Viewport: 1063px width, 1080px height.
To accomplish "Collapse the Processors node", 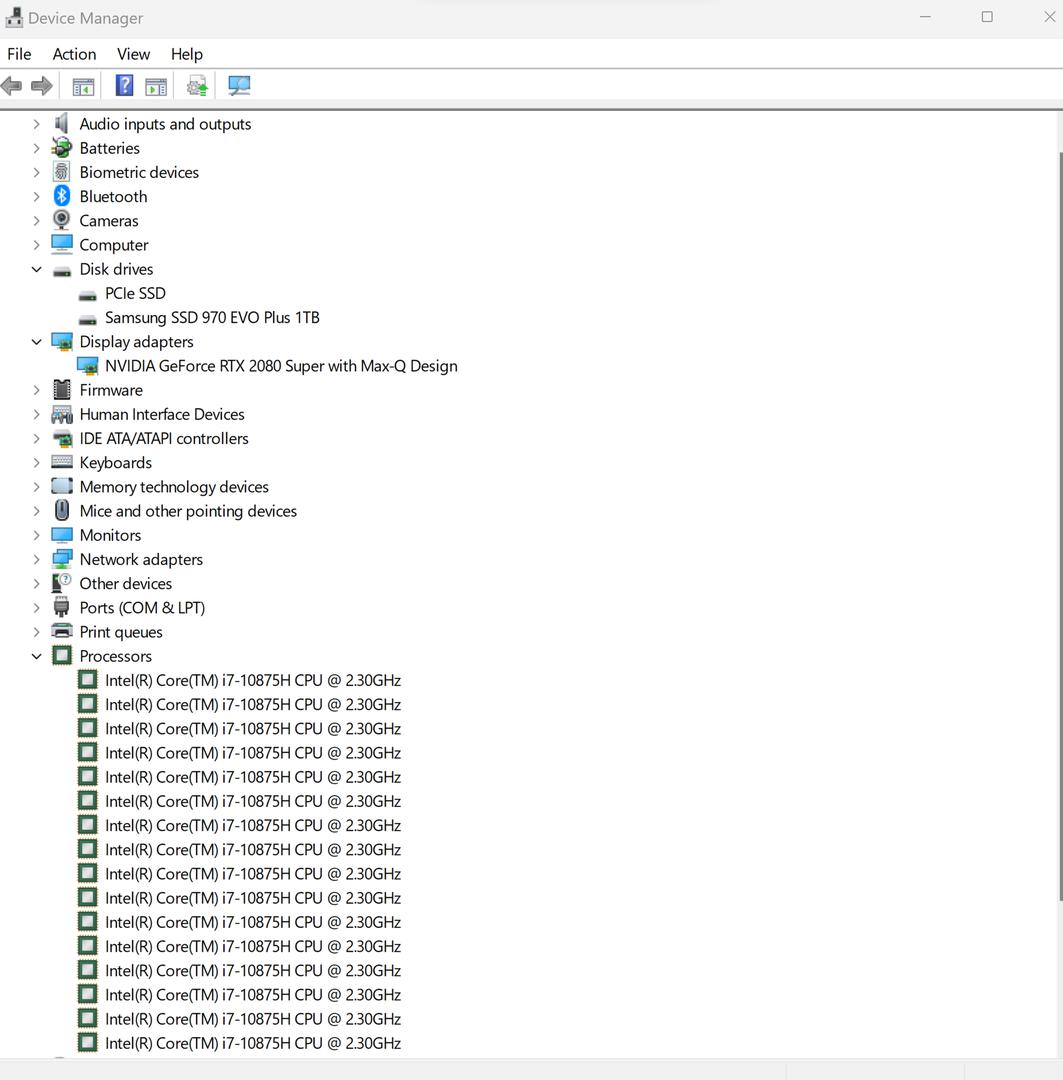I will (37, 656).
